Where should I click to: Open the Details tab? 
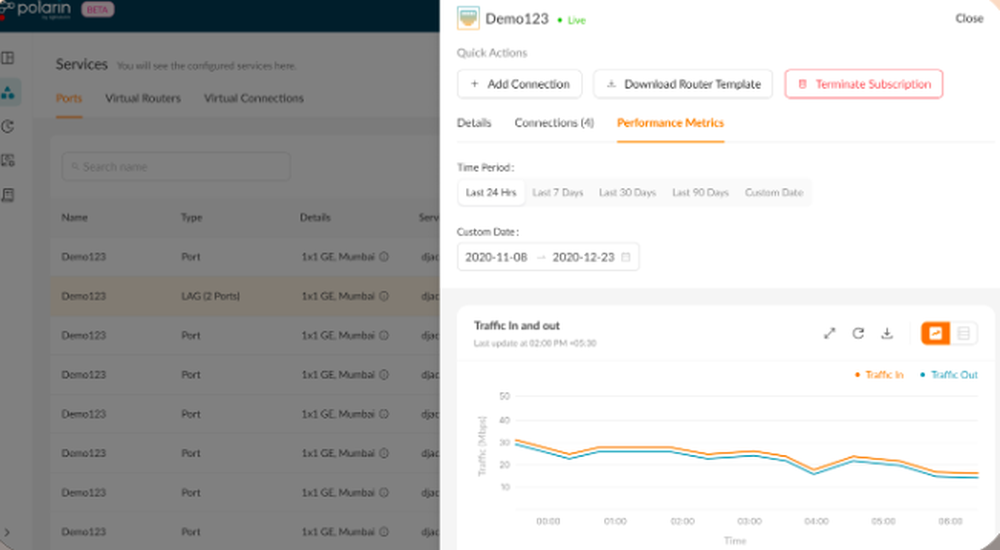(474, 123)
